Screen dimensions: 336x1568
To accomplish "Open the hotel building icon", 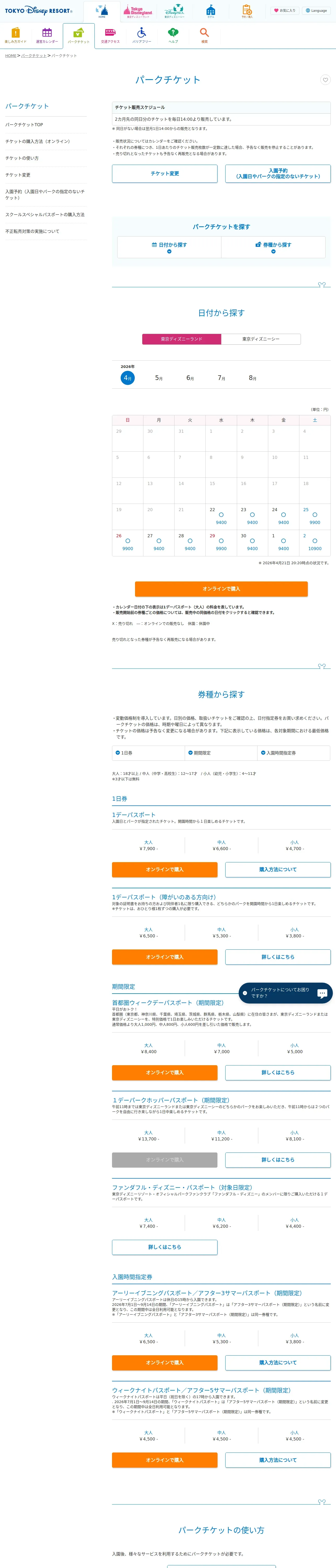I will pyautogui.click(x=210, y=11).
